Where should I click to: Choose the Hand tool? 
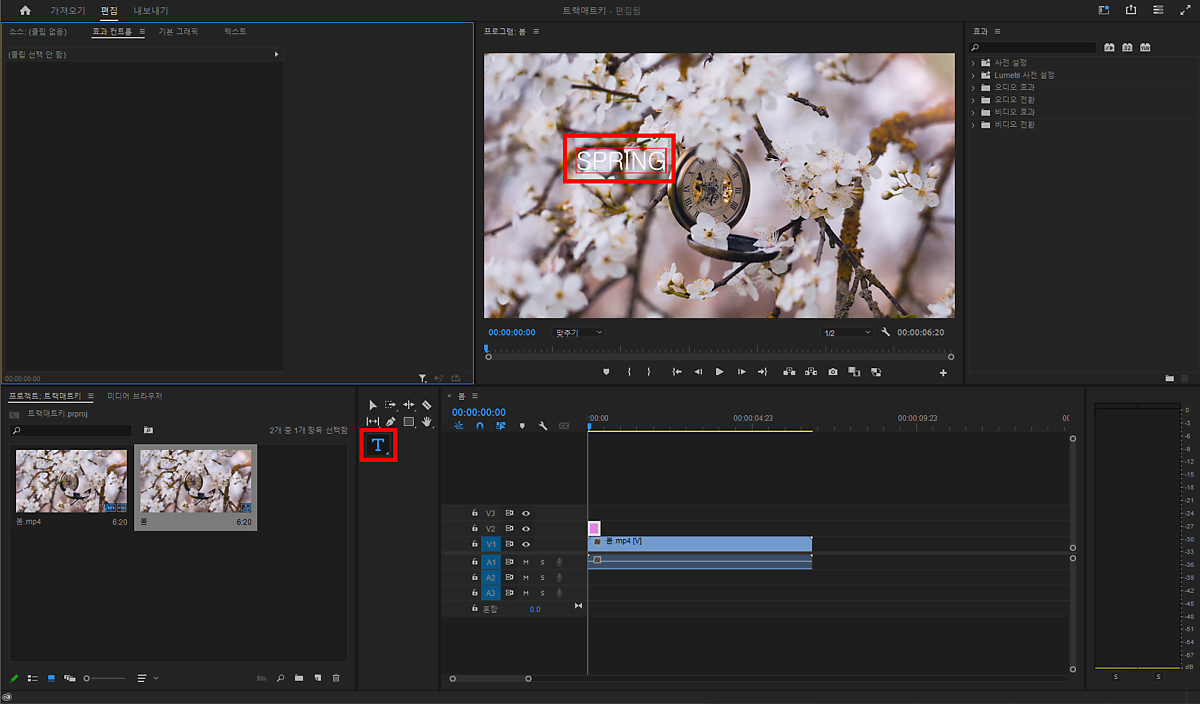coord(427,422)
